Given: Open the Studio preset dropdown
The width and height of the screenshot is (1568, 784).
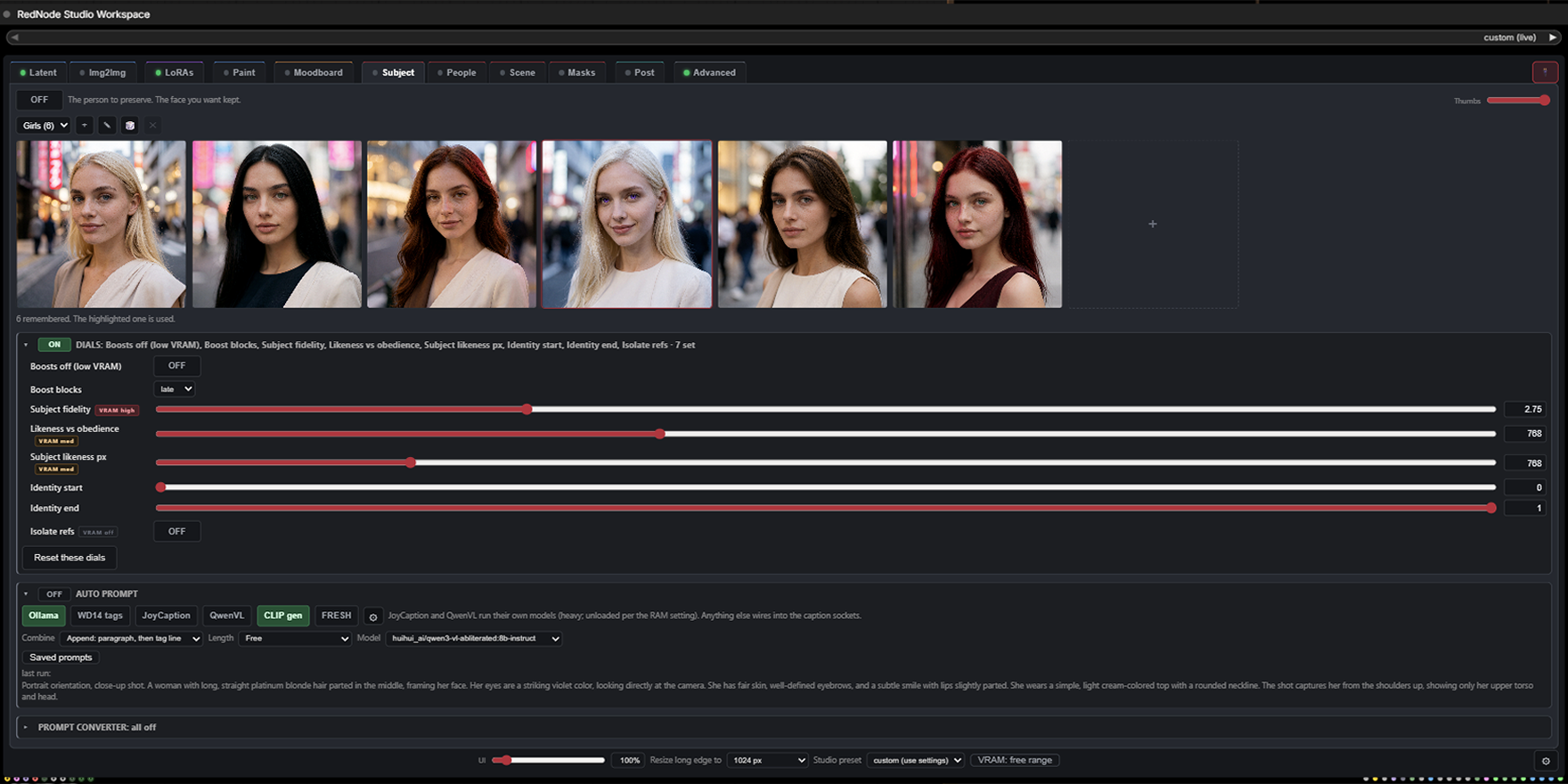Looking at the screenshot, I should pos(915,761).
